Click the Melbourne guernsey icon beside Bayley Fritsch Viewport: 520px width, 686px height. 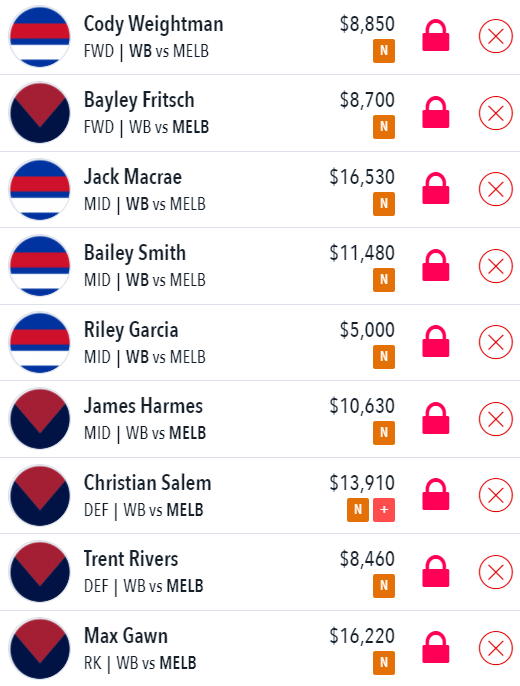(x=40, y=113)
